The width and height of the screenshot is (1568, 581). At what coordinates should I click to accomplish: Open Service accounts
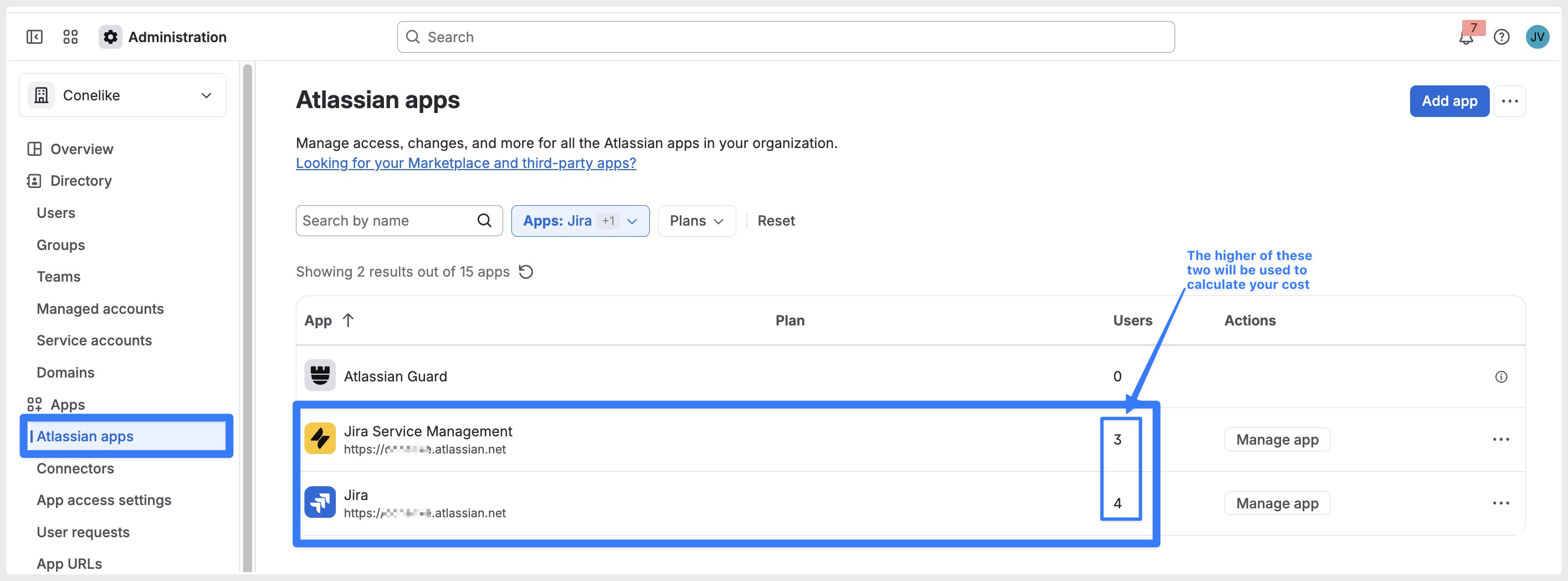point(94,340)
